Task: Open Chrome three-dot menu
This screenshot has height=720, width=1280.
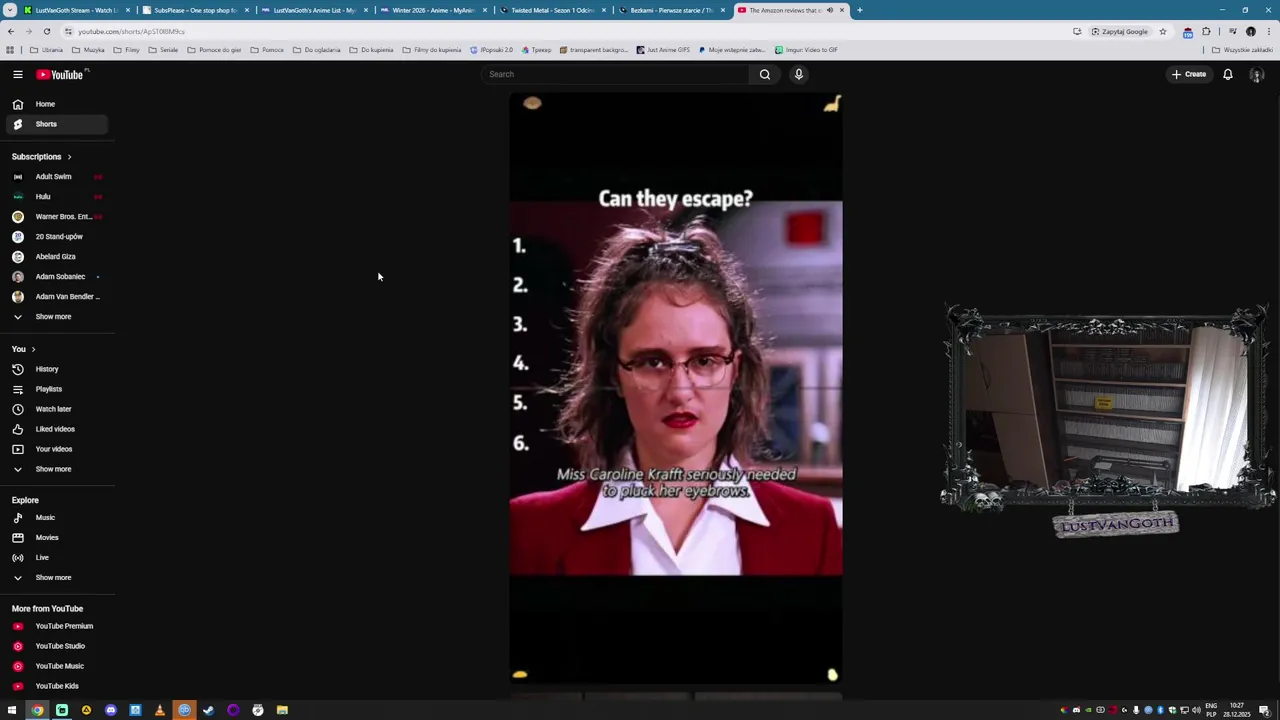Action: pos(1269,31)
